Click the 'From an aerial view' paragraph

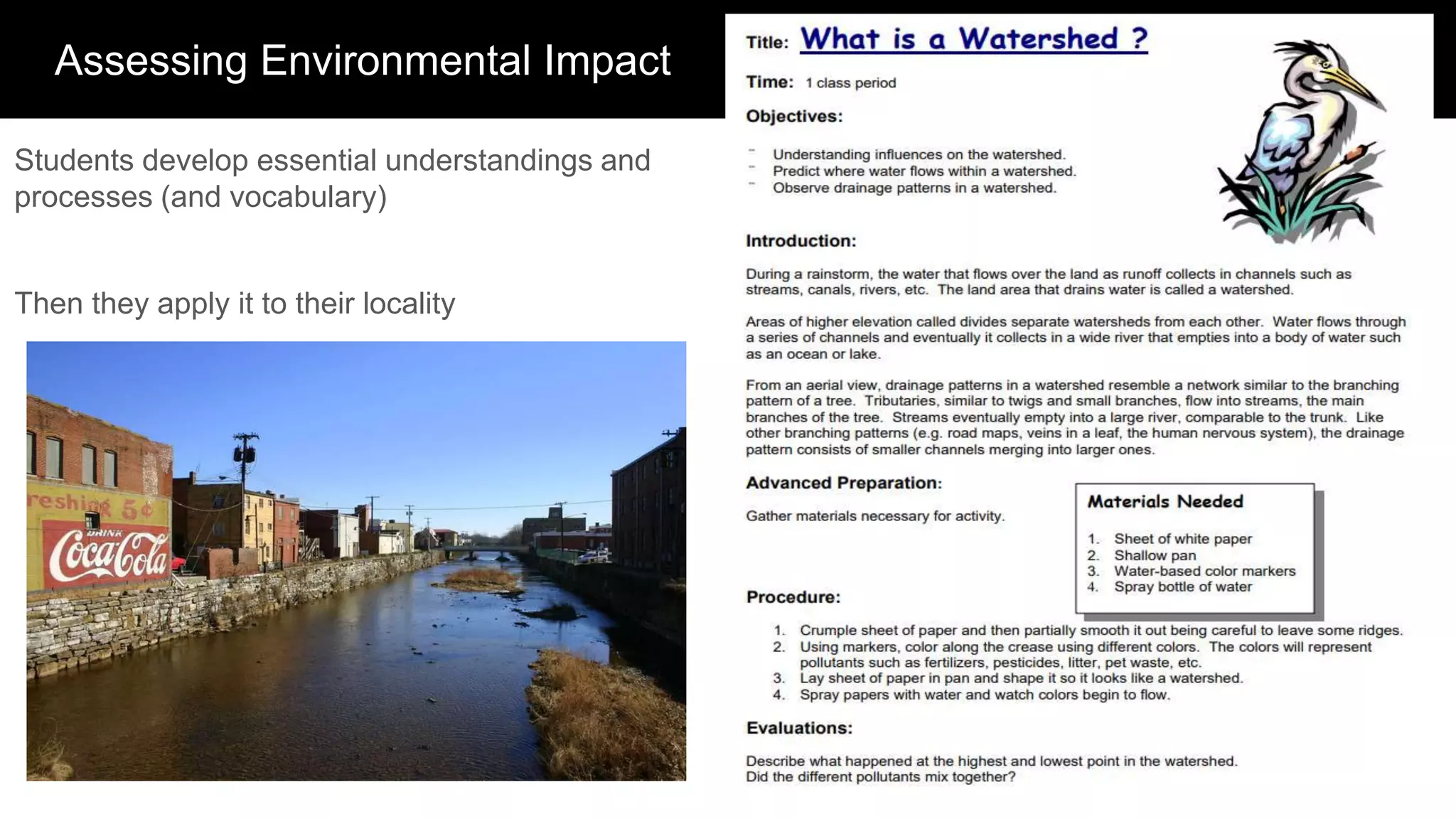click(x=1075, y=417)
